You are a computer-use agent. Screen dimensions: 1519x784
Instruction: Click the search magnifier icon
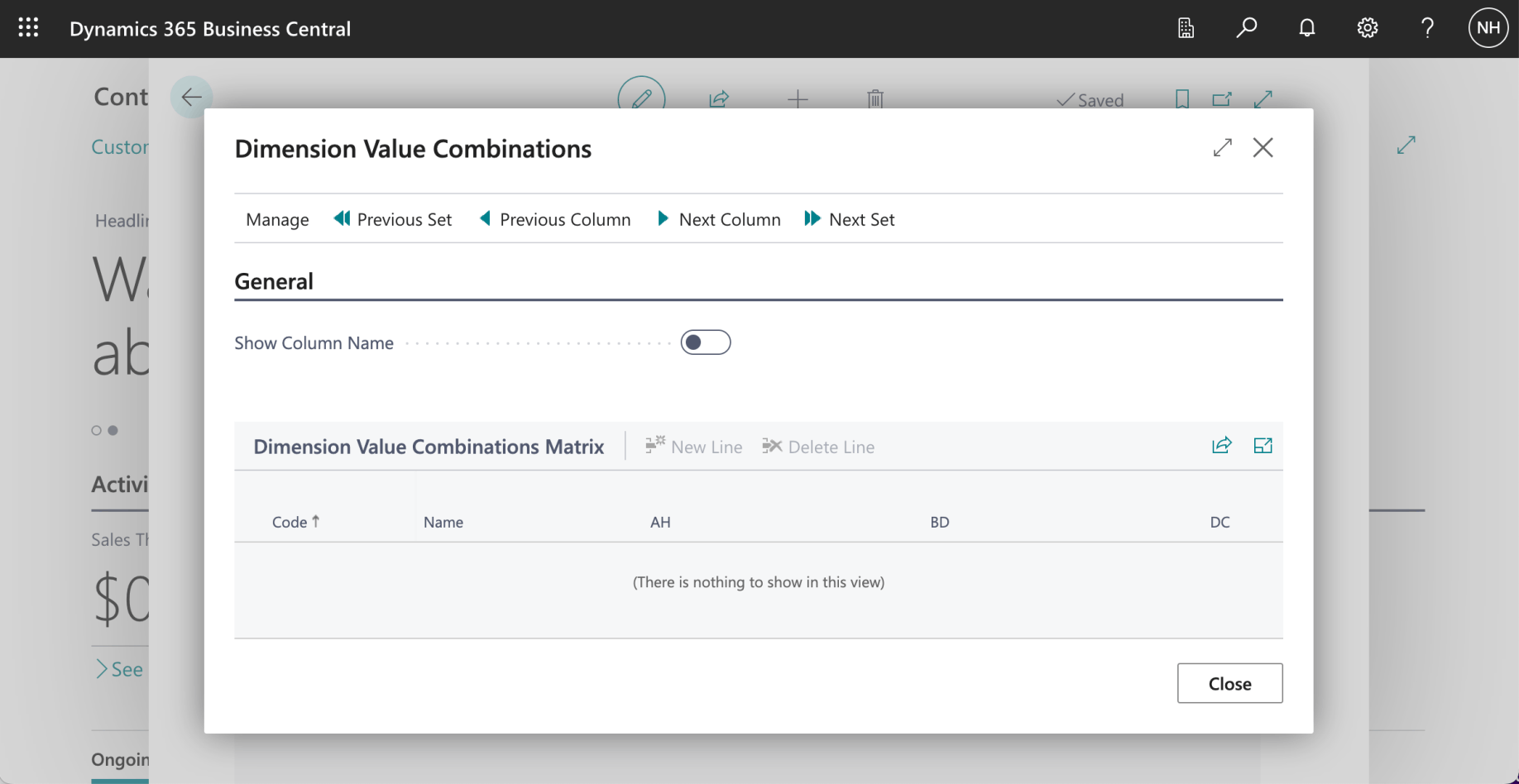coord(1246,28)
